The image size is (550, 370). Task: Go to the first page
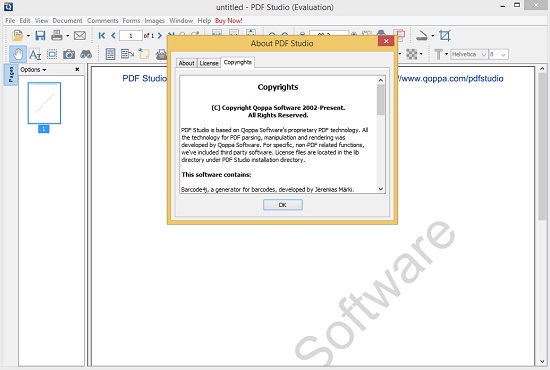point(102,35)
